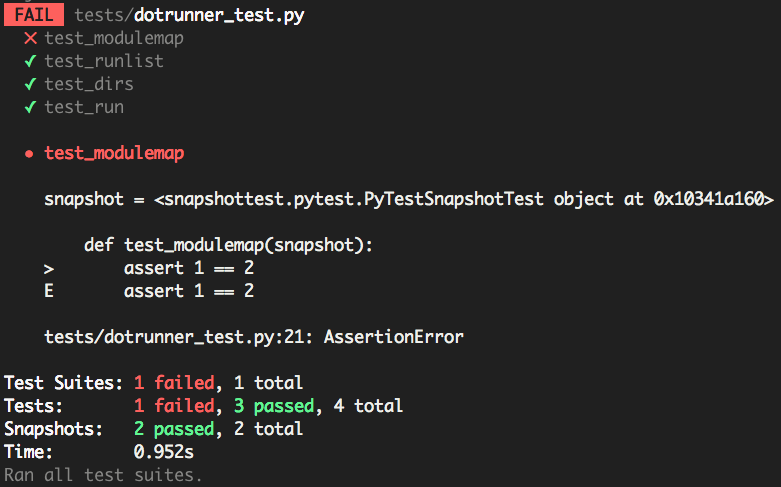Click the green checkmark beside test_run

[x=30, y=107]
